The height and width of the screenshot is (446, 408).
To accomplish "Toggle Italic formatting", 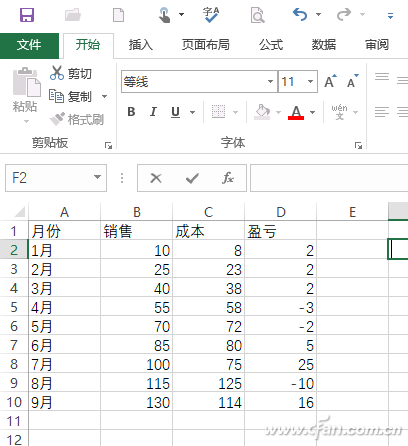I will pos(153,112).
